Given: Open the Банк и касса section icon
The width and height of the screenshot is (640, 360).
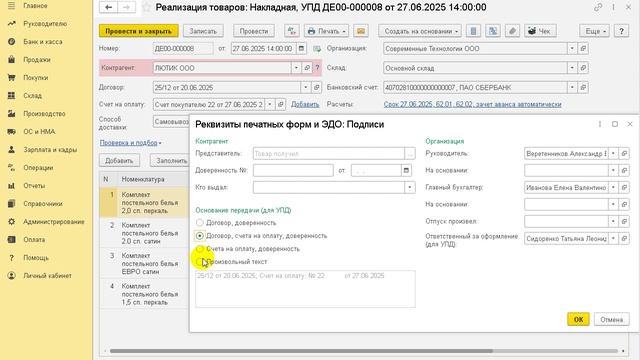Looking at the screenshot, I should click(x=11, y=42).
